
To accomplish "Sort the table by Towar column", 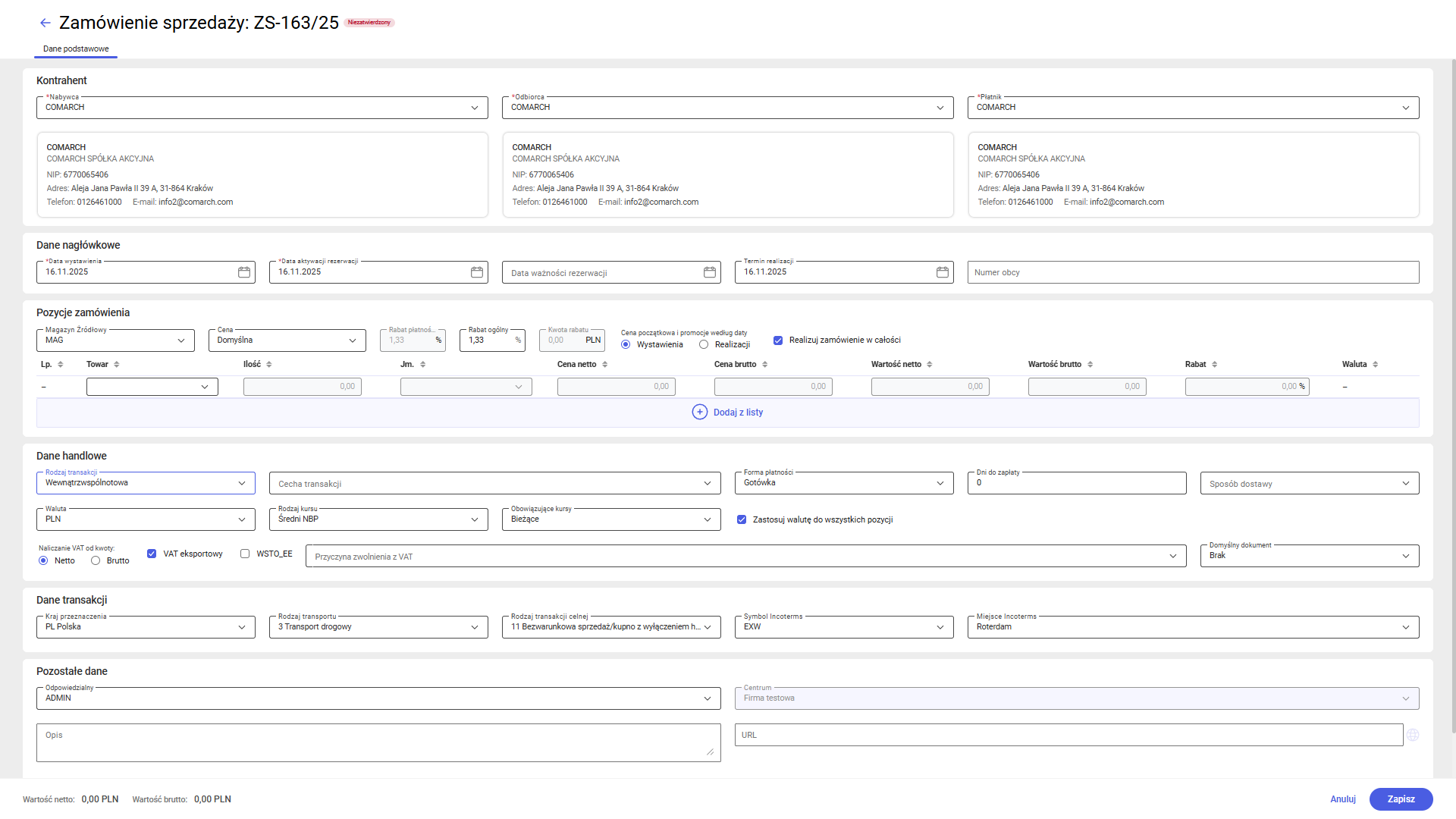I will (117, 365).
